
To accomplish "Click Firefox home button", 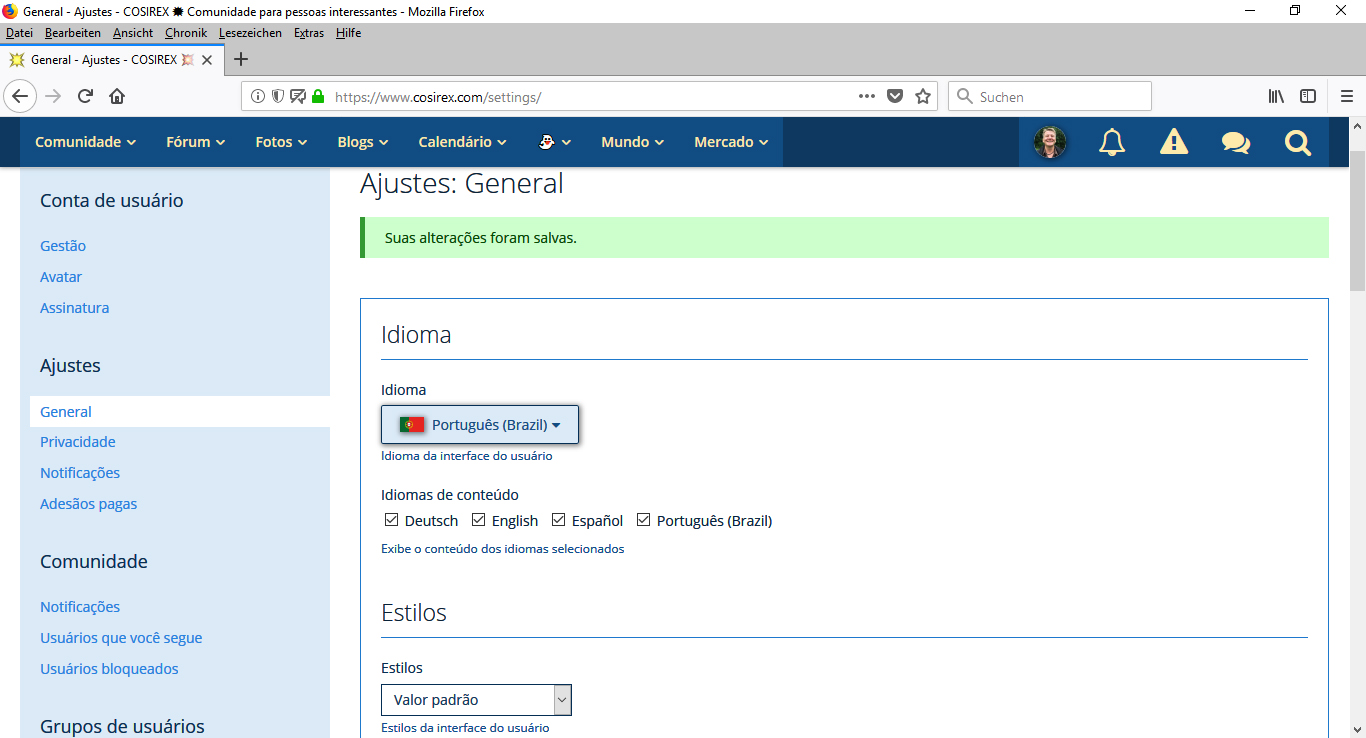I will [117, 97].
